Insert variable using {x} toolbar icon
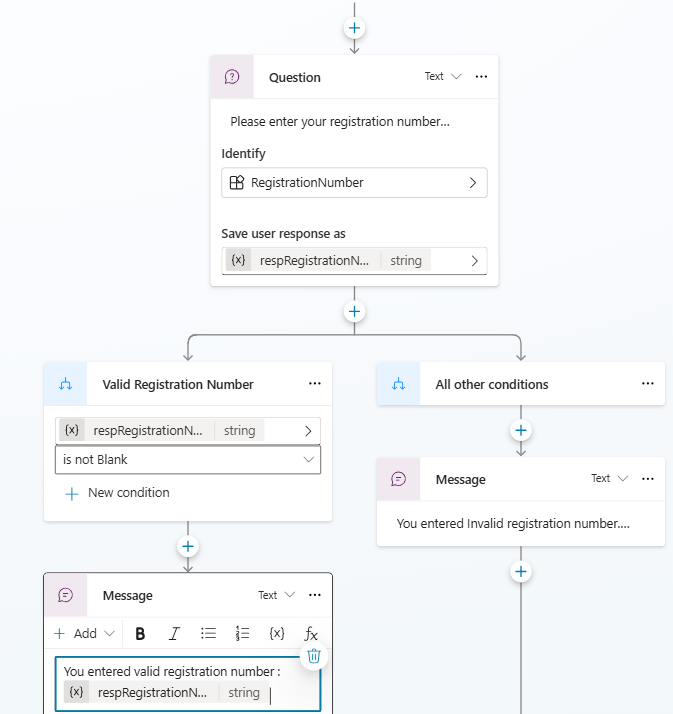Image resolution: width=673 pixels, height=714 pixels. (277, 633)
